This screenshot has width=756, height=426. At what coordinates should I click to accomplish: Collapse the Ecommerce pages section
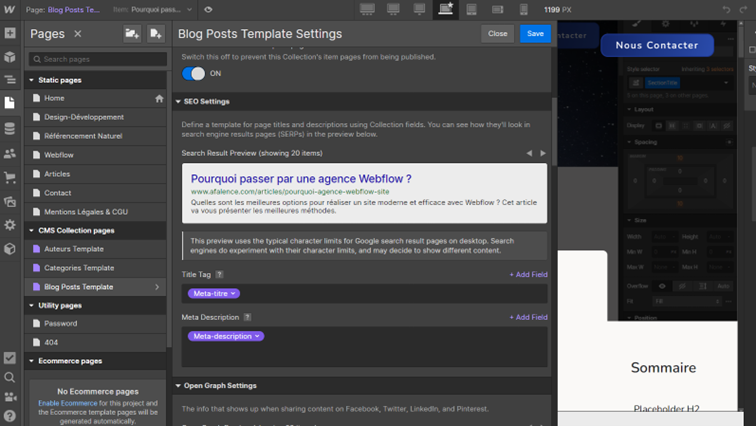(31, 361)
